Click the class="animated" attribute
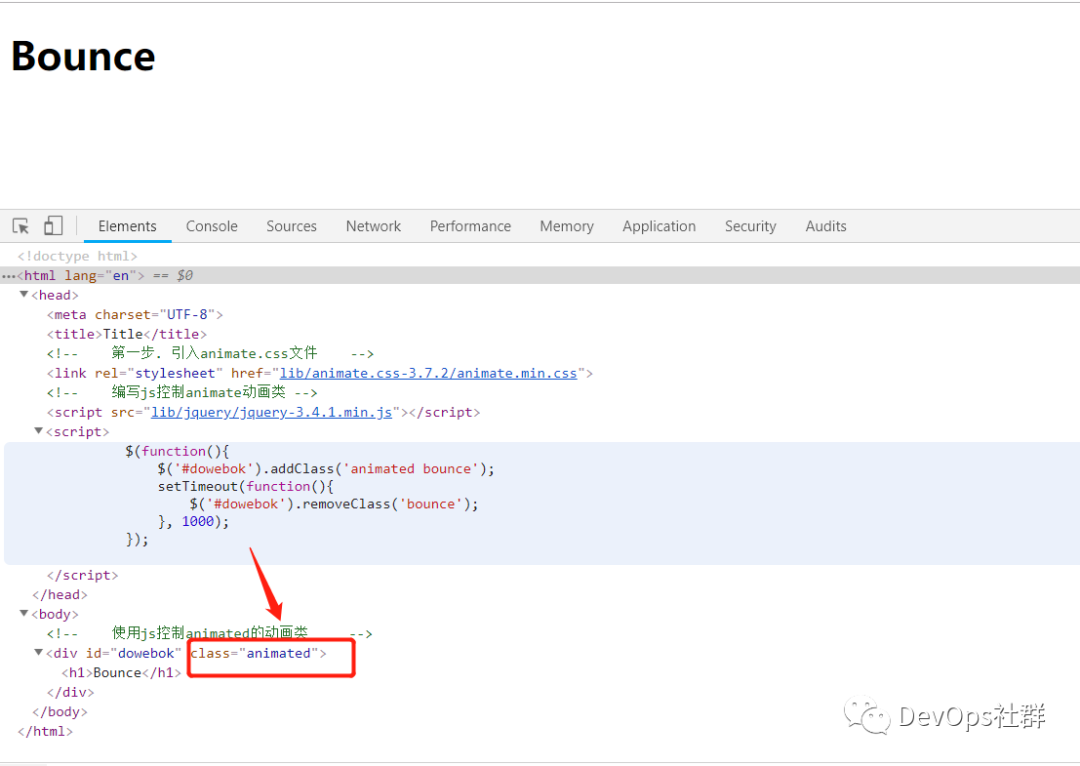Screen dimensions: 1080x766 [255, 653]
